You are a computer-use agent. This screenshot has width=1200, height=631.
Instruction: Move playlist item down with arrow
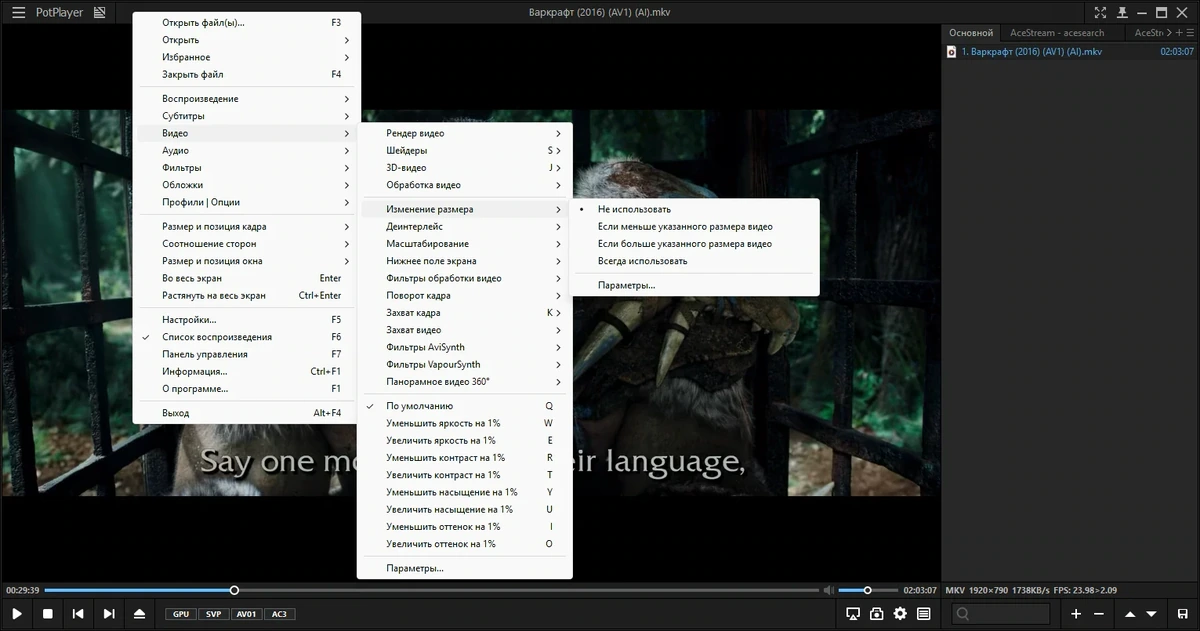pyautogui.click(x=1152, y=613)
